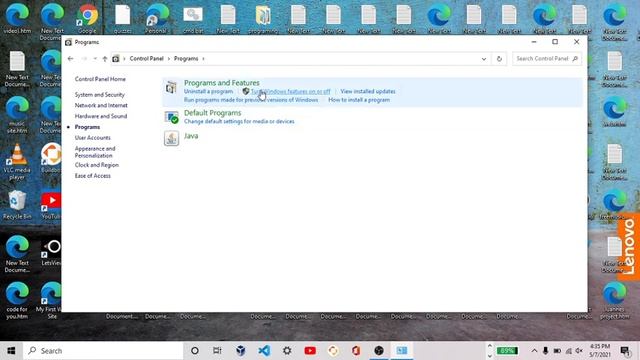Viewport: 640px width, 360px height.
Task: Click View installed updates link
Action: pyautogui.click(x=368, y=91)
